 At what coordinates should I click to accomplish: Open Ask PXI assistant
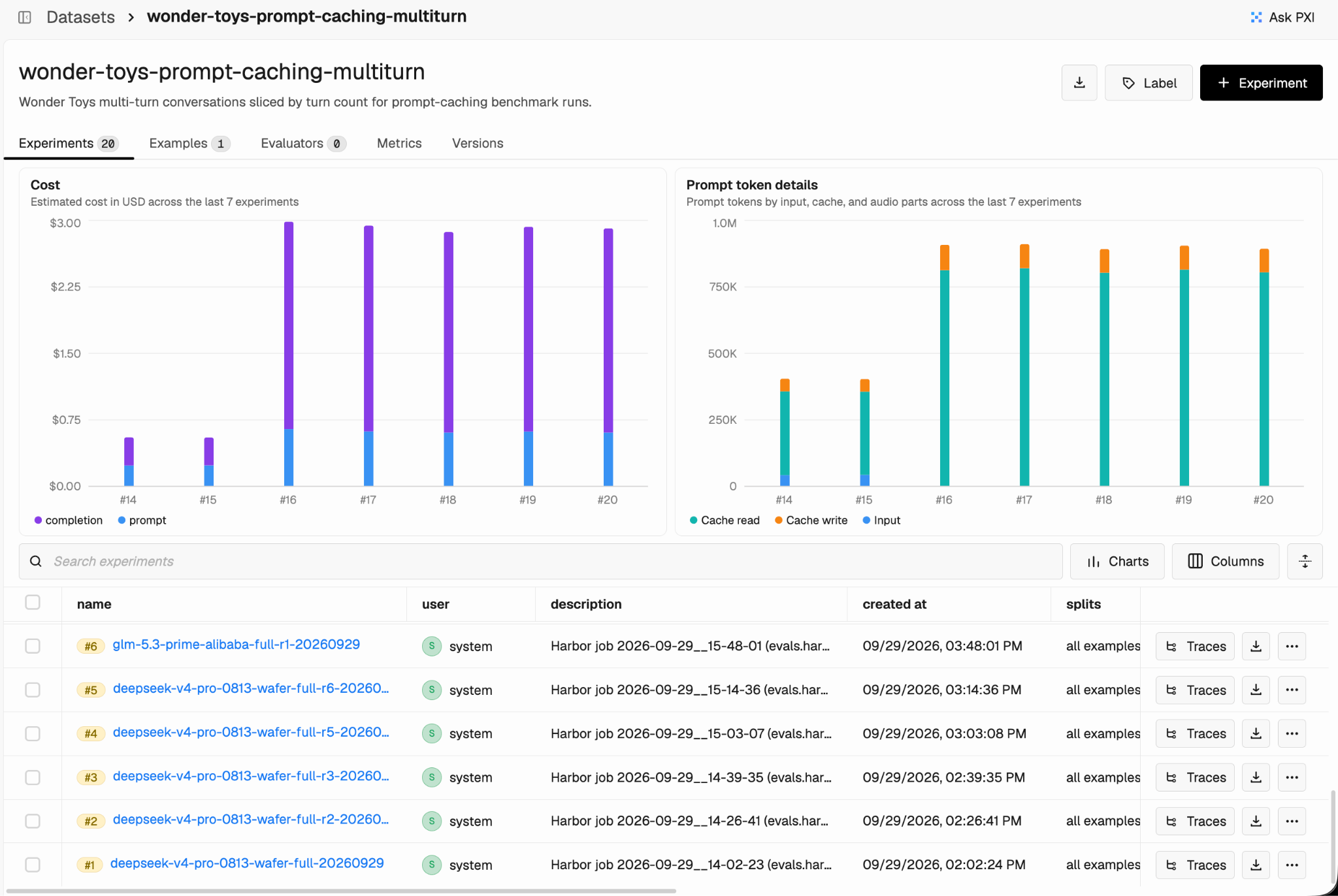click(1282, 17)
